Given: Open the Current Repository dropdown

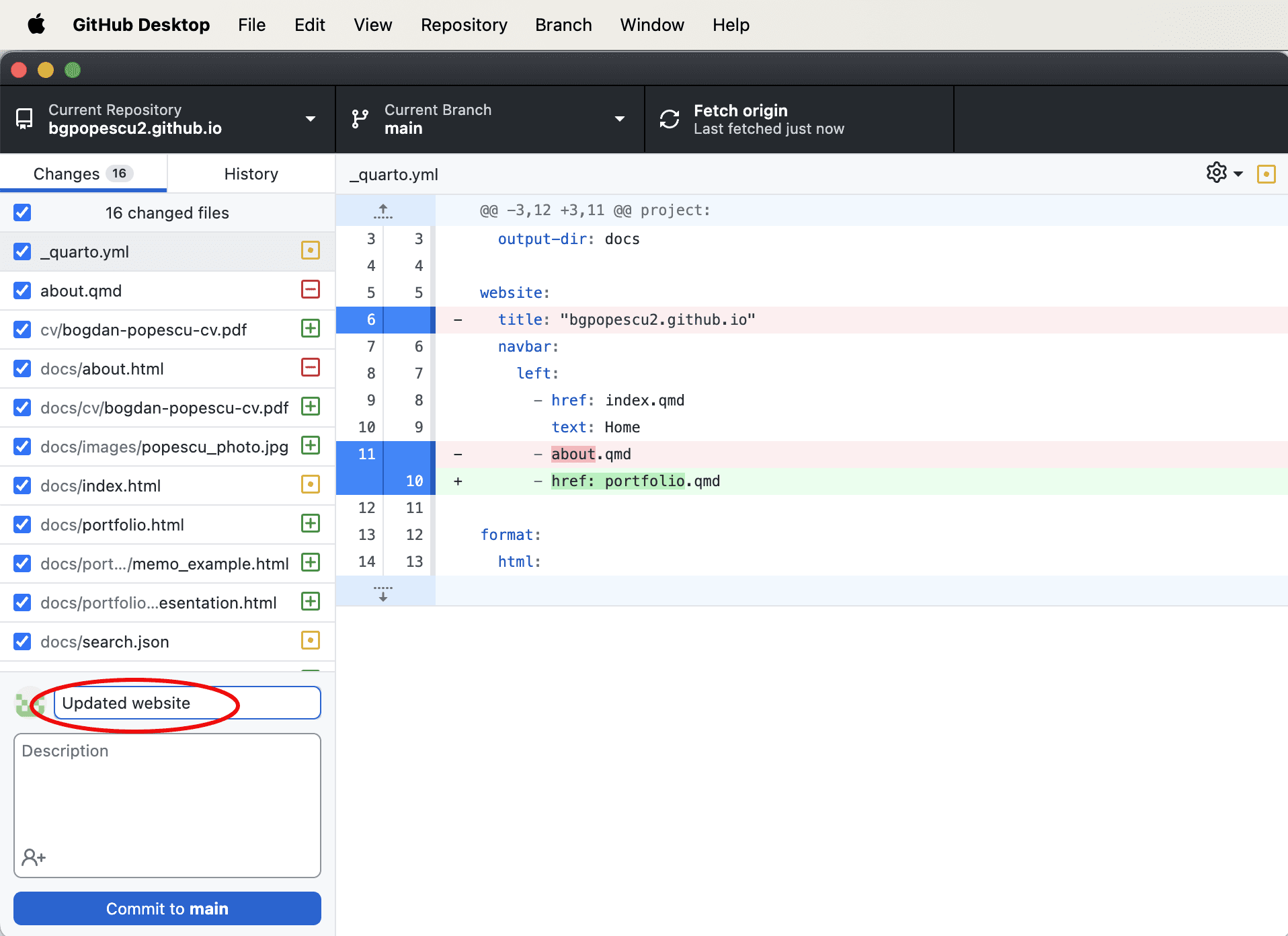Looking at the screenshot, I should [x=167, y=119].
